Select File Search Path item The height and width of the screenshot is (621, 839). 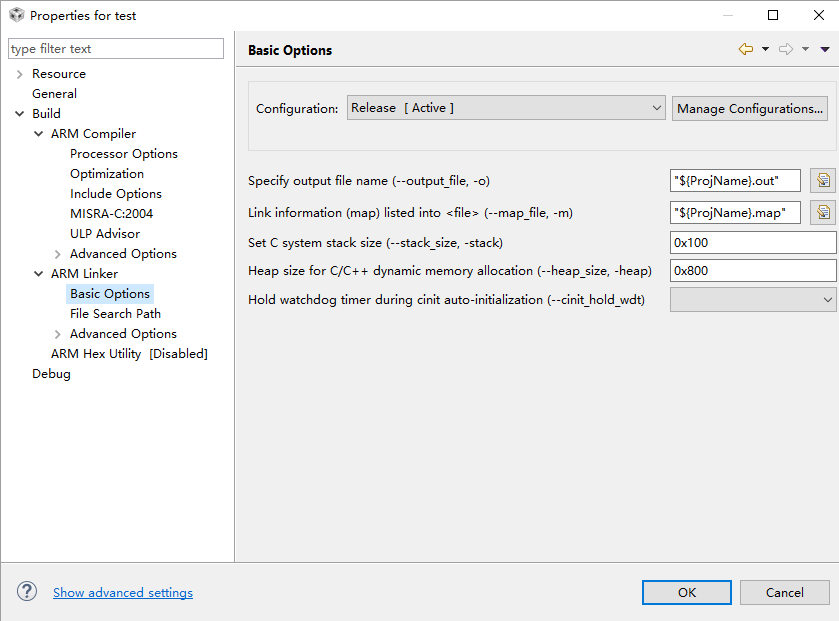(115, 314)
